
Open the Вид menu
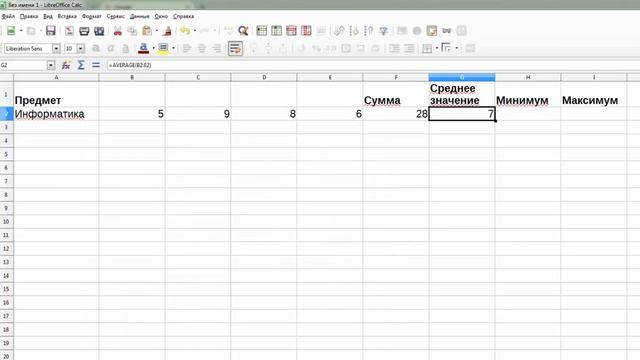(x=48, y=16)
